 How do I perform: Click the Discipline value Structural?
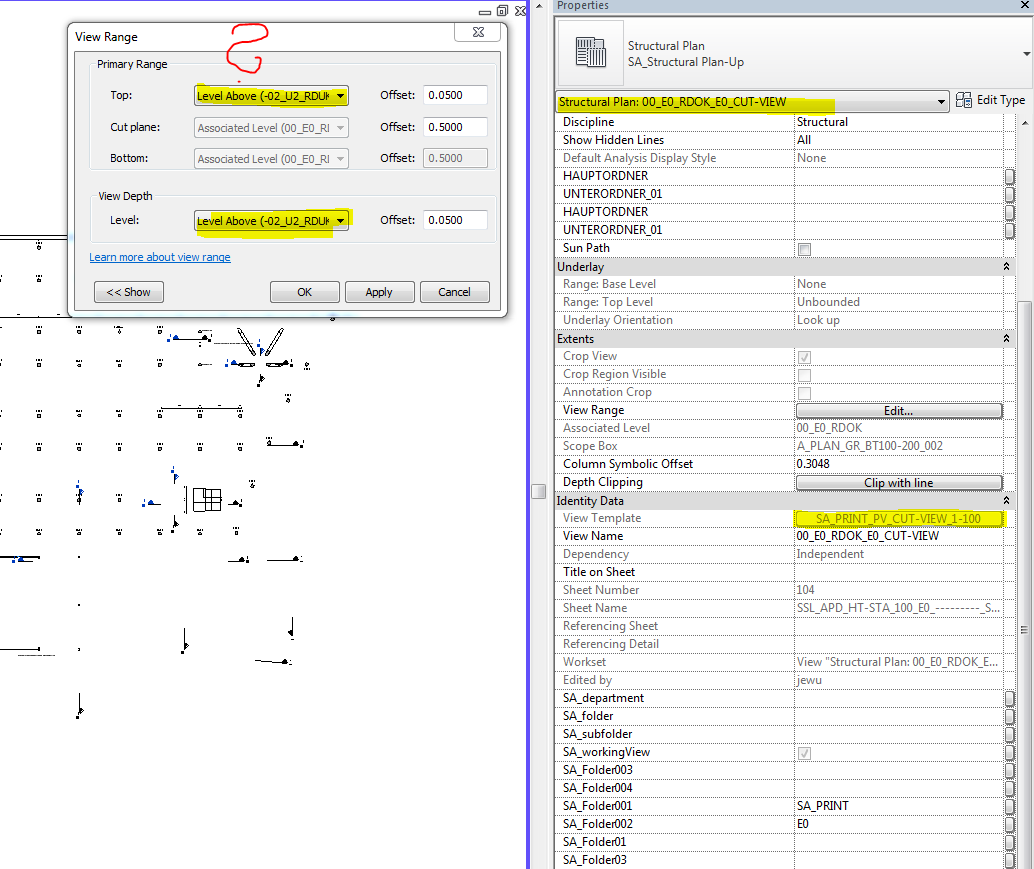tap(822, 122)
